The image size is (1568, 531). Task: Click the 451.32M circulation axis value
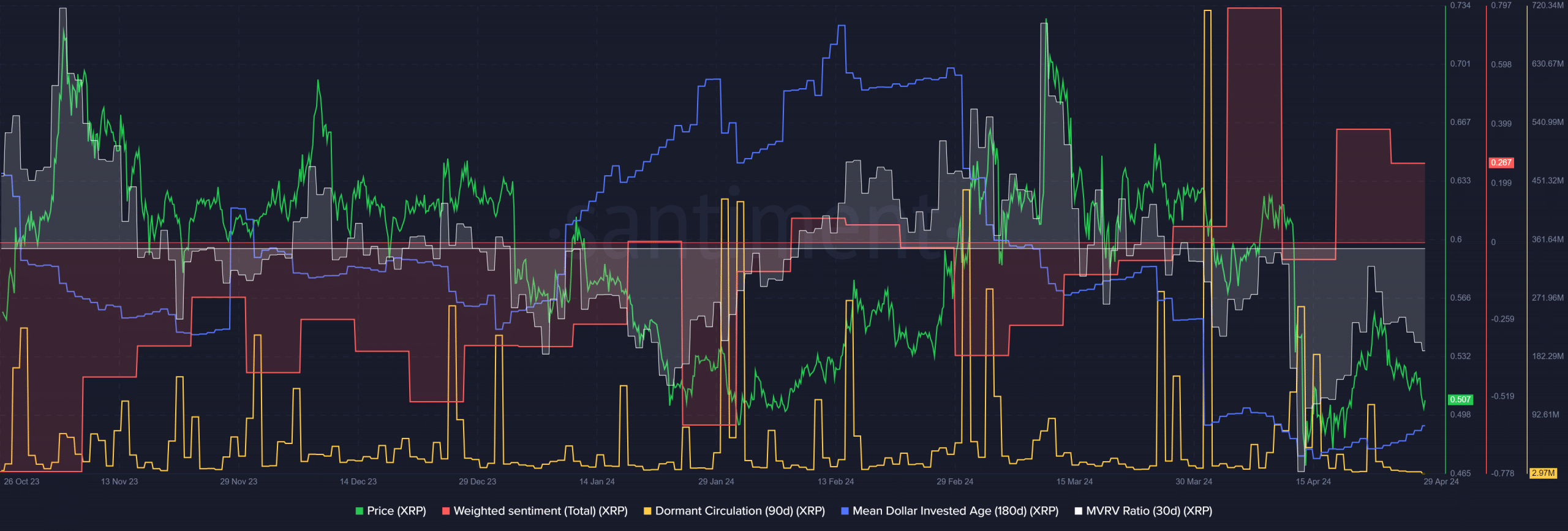(1548, 181)
